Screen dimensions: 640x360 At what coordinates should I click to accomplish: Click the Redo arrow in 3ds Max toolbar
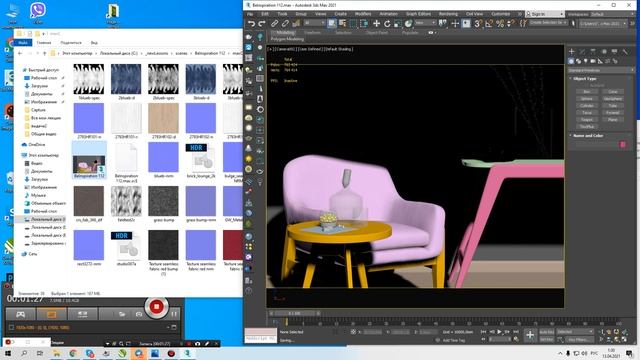261,24
